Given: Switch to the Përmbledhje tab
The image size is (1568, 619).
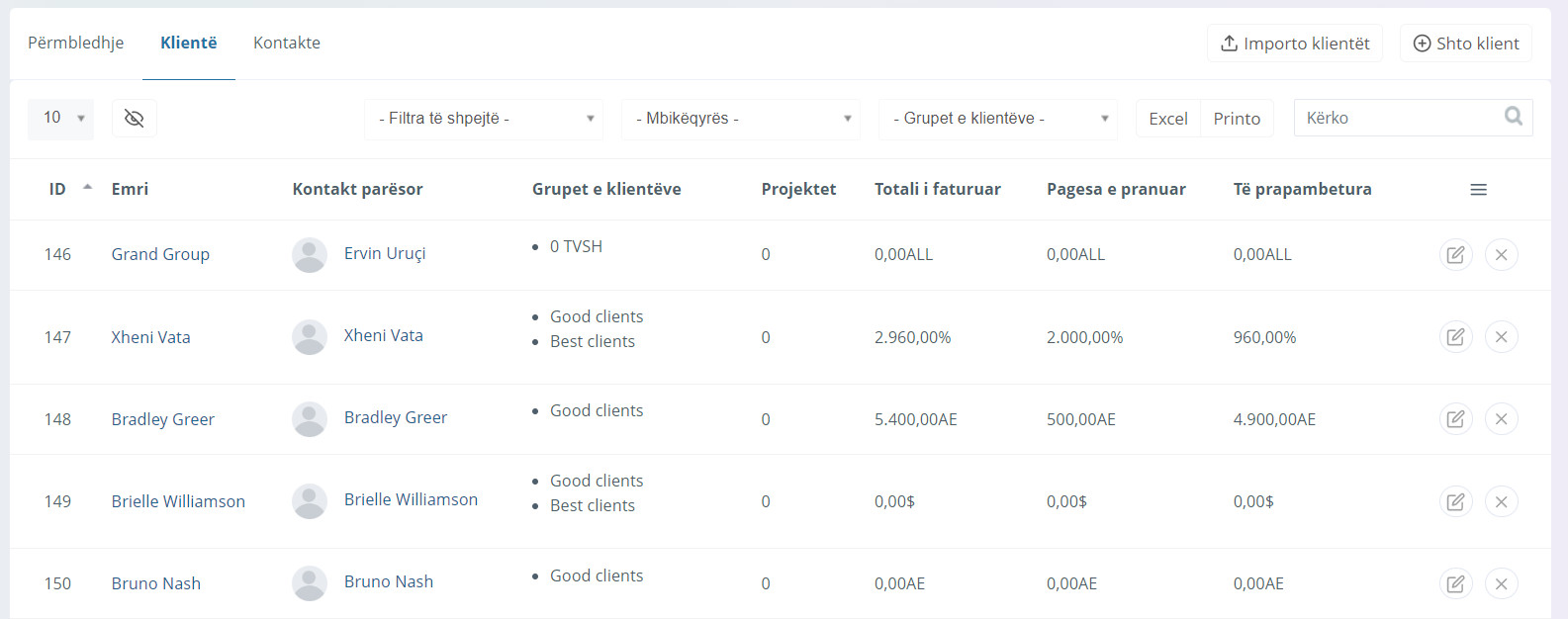Looking at the screenshot, I should click(76, 44).
